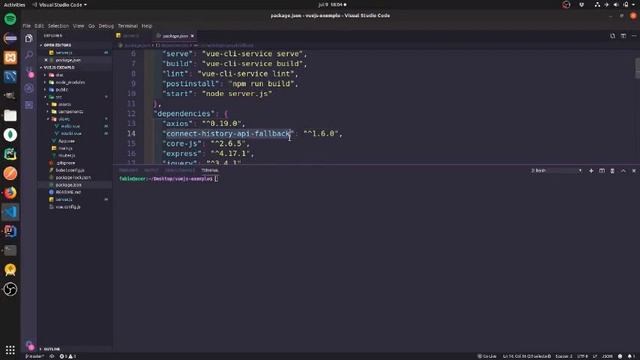The width and height of the screenshot is (640, 360).
Task: Click the git branch indicator in status bar
Action: [35, 356]
